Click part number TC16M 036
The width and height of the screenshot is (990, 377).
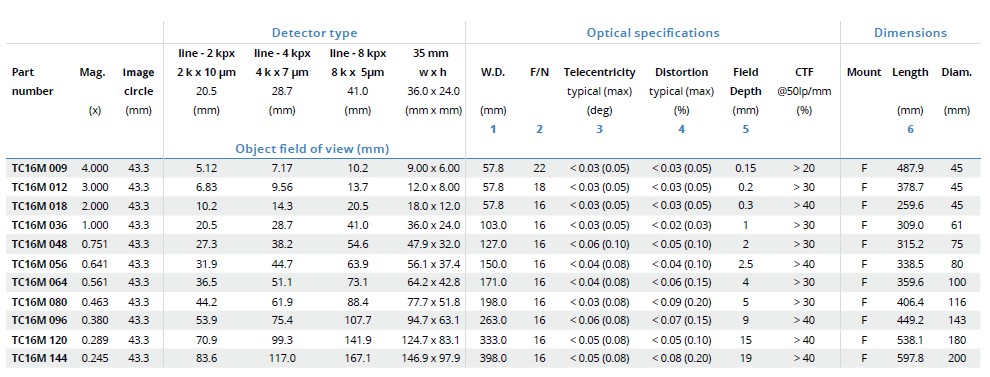coord(39,224)
